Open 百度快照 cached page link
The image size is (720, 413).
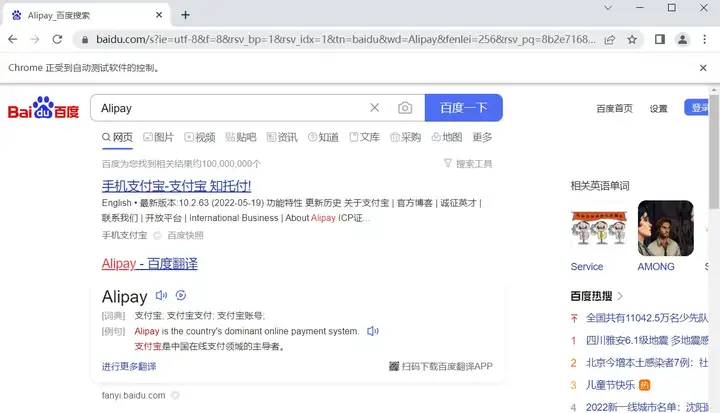coord(186,235)
